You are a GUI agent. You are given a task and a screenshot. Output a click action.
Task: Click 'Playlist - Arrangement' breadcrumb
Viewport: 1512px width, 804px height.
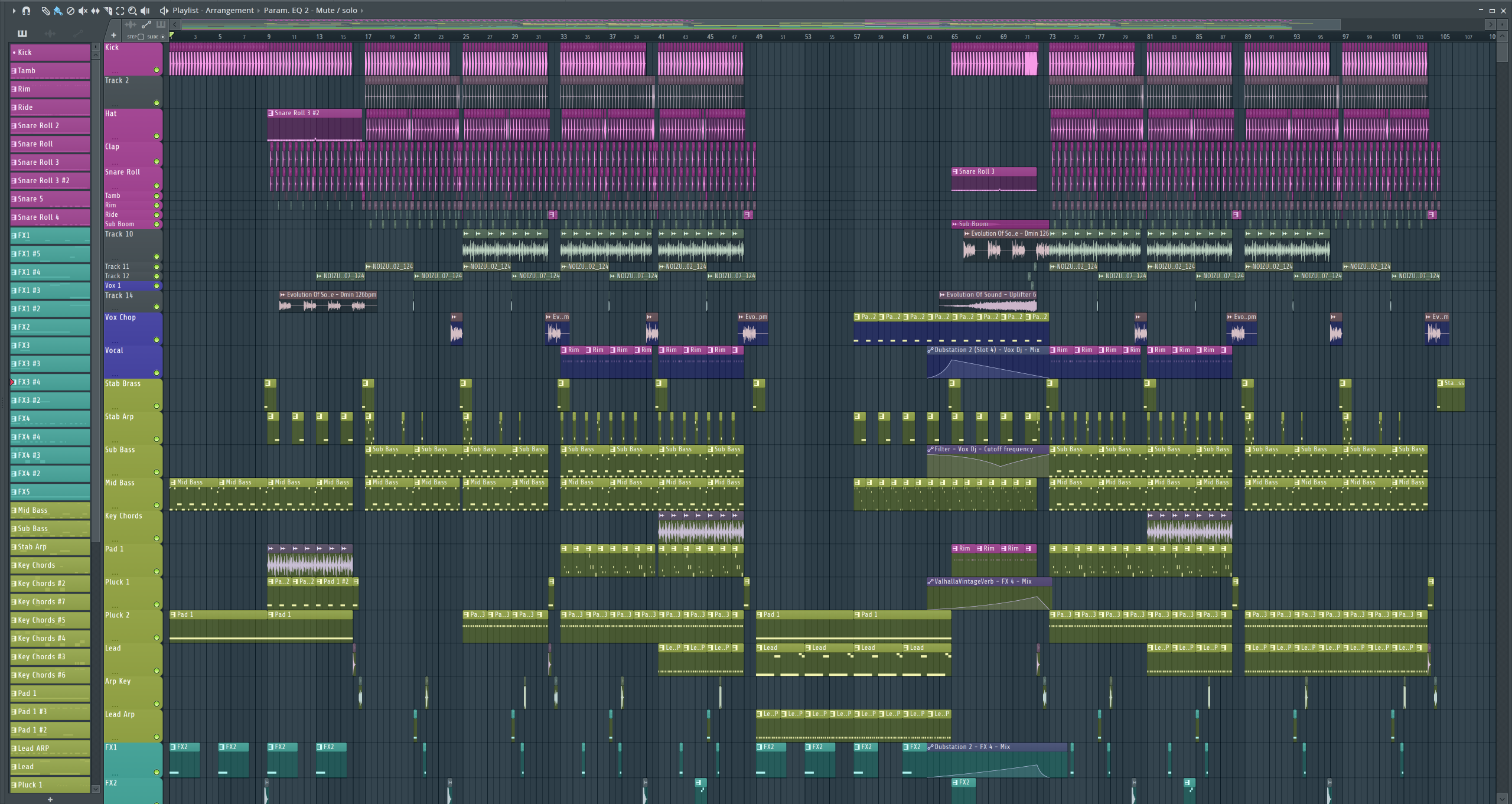[x=213, y=11]
